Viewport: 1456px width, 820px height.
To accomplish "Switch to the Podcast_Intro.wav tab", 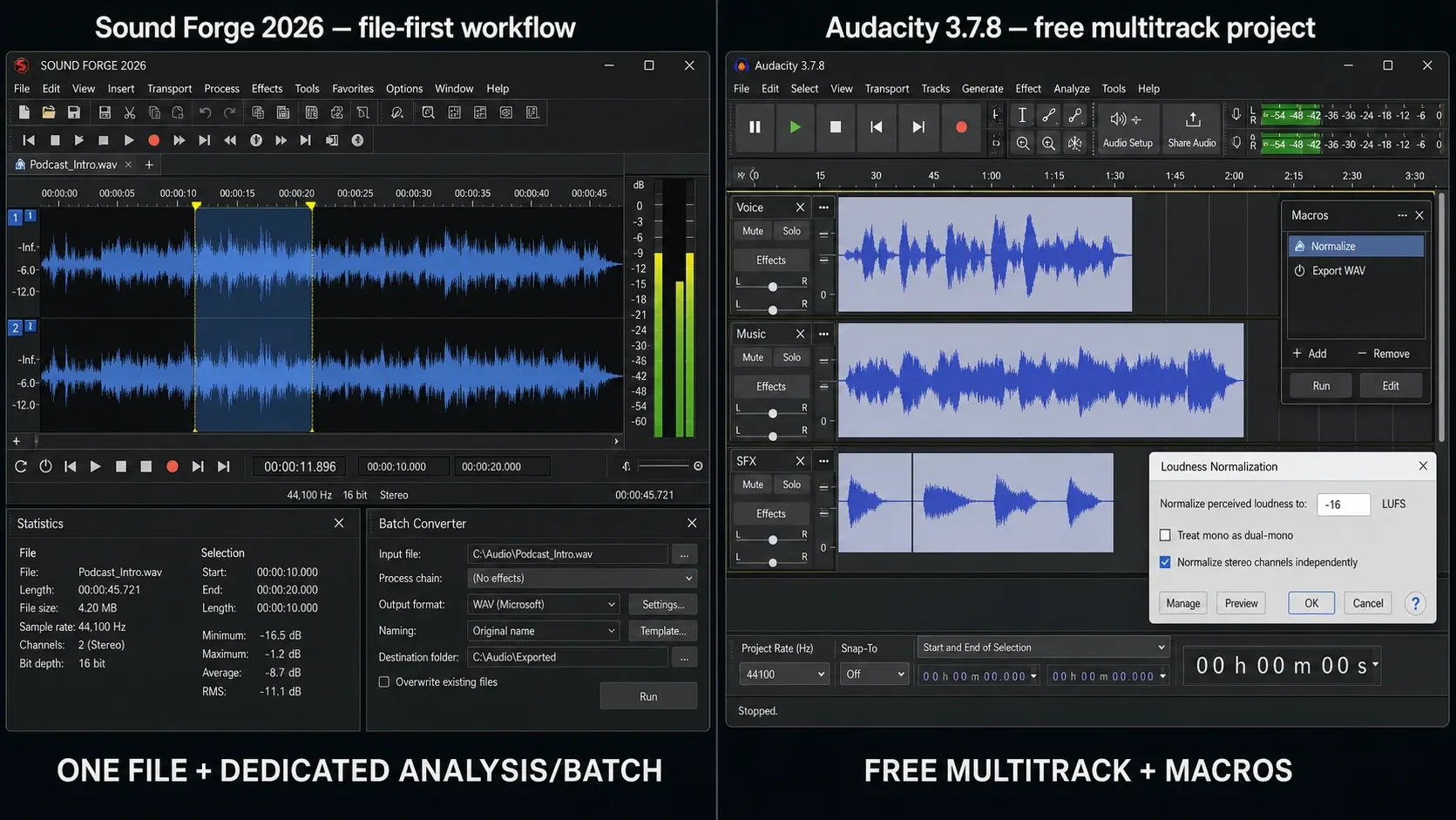I will coord(73,165).
